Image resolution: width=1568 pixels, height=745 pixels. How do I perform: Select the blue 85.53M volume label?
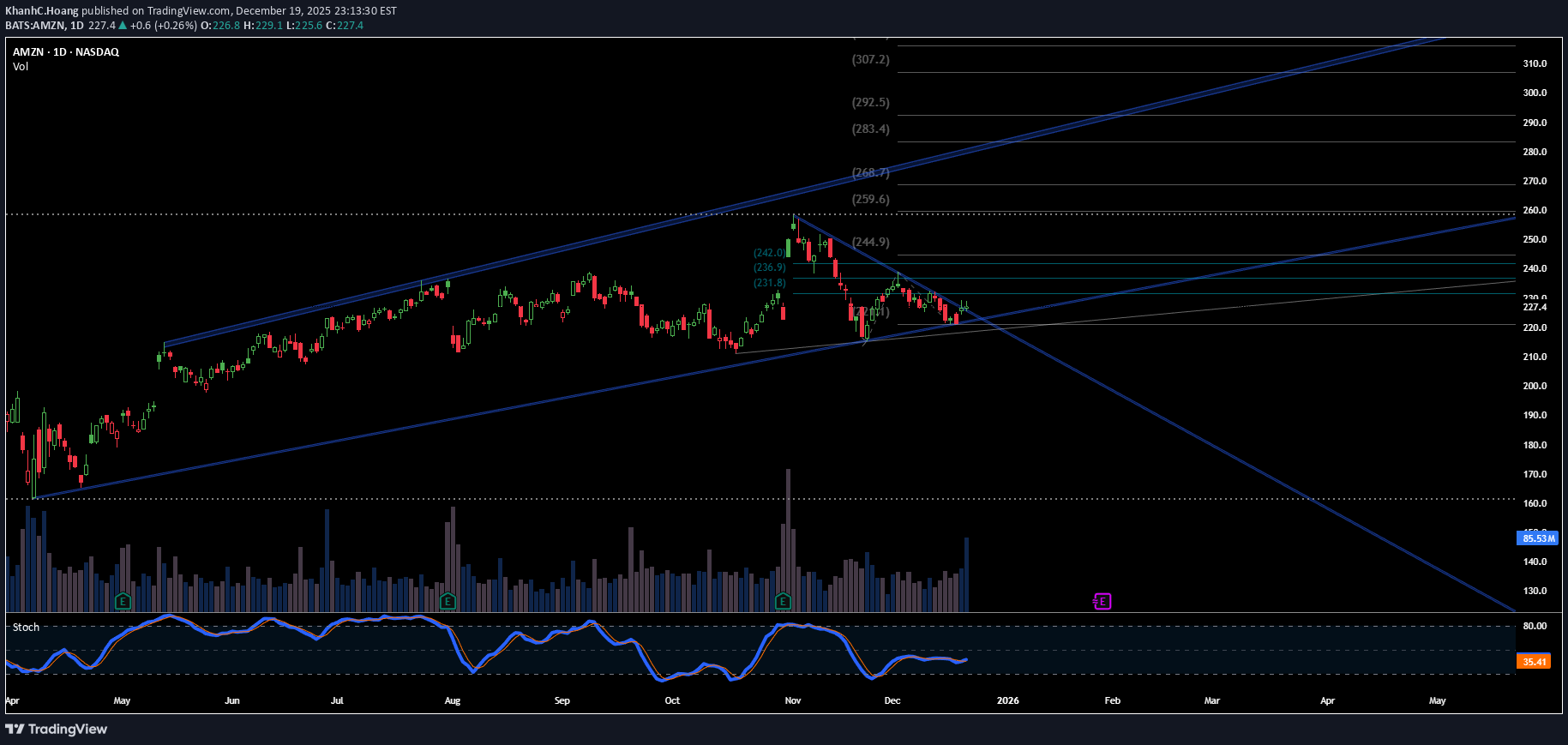click(x=1537, y=538)
